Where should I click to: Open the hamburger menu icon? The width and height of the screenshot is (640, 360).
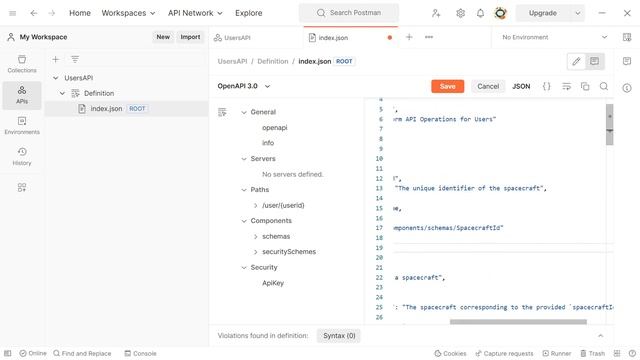point(13,13)
